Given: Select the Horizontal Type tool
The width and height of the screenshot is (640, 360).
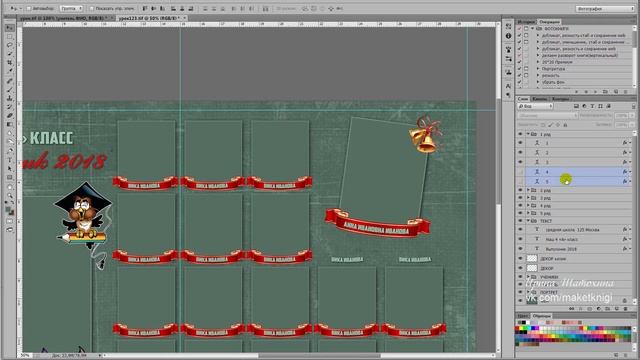Looking at the screenshot, I should (9, 160).
